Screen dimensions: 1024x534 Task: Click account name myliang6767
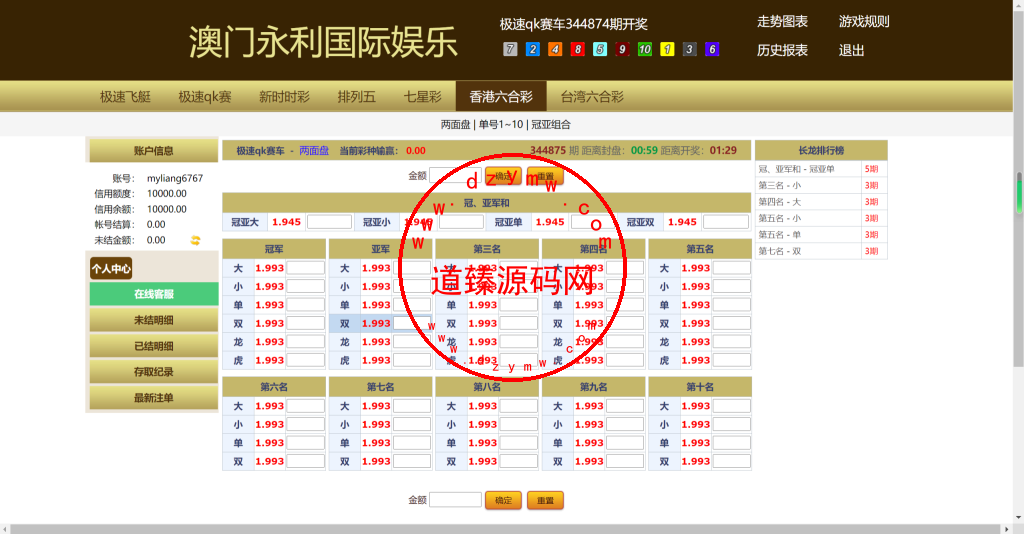click(x=175, y=178)
